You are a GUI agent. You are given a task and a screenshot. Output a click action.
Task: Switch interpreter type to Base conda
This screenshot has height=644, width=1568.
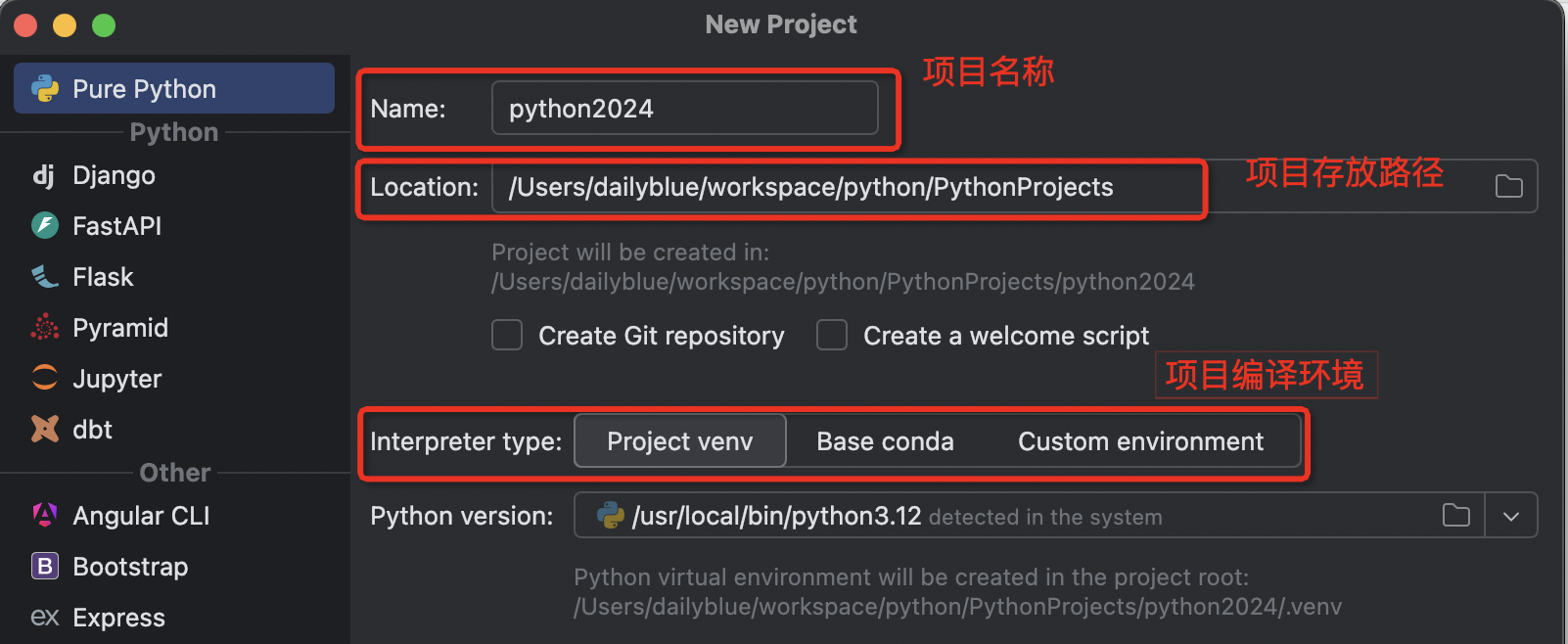click(x=885, y=441)
